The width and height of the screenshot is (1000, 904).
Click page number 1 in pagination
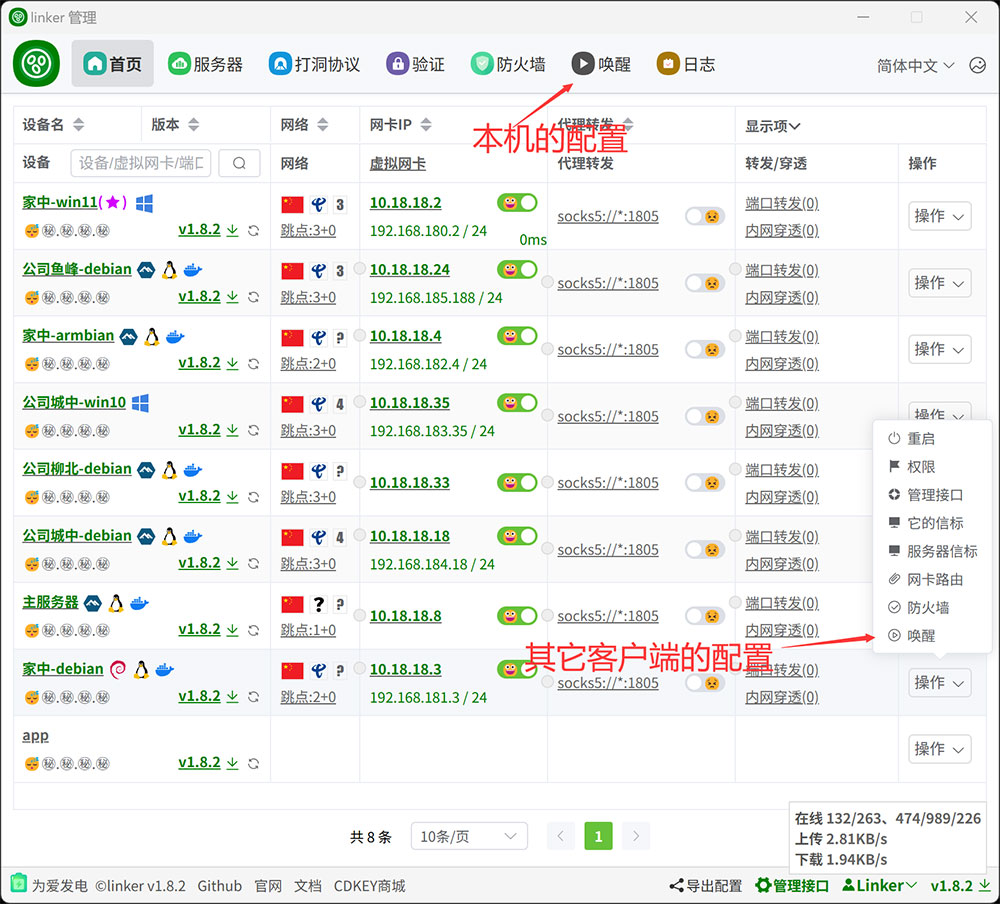pyautogui.click(x=598, y=837)
